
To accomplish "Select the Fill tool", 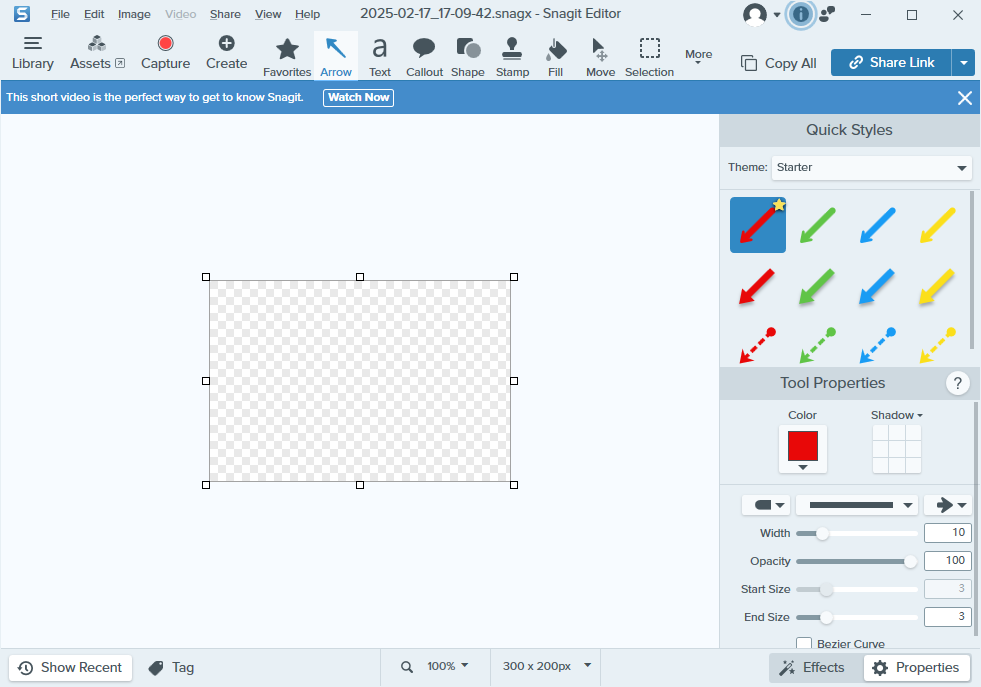I will click(x=556, y=57).
